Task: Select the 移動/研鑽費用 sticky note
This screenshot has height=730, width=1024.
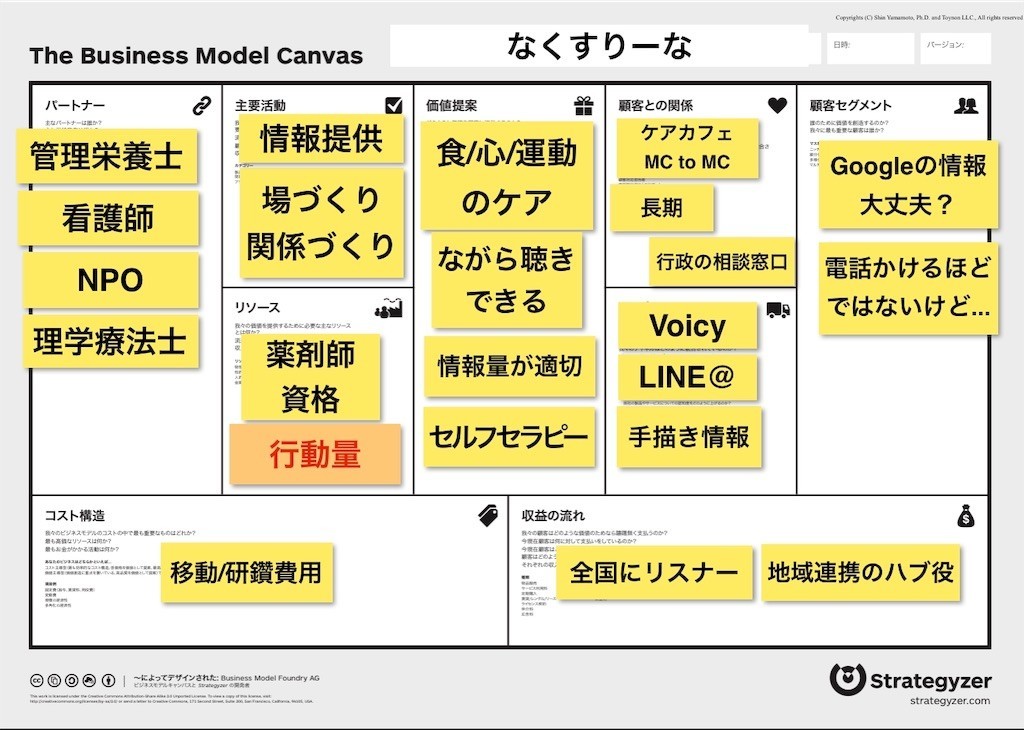Action: 247,573
